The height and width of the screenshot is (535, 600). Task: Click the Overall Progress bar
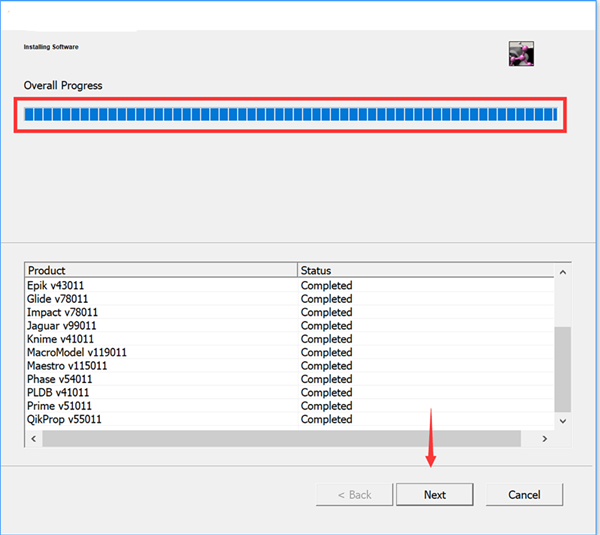290,114
